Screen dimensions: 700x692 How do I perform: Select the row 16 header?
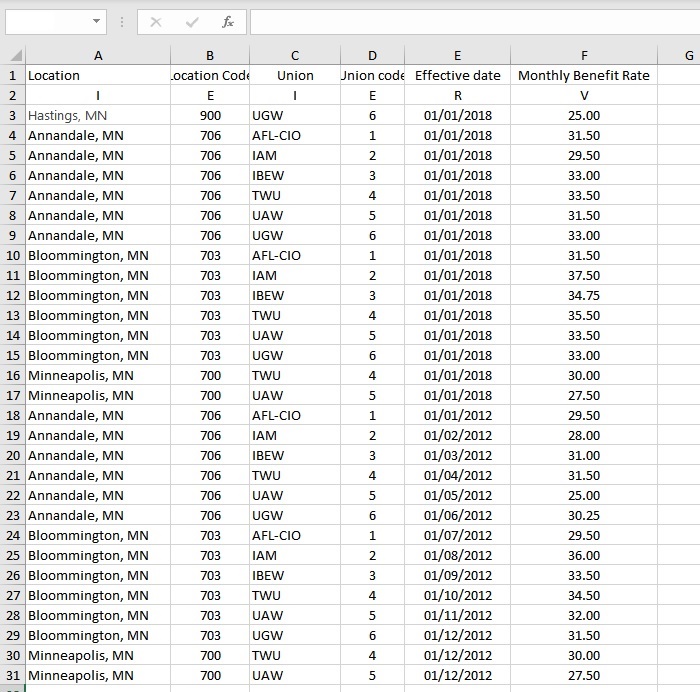point(13,376)
